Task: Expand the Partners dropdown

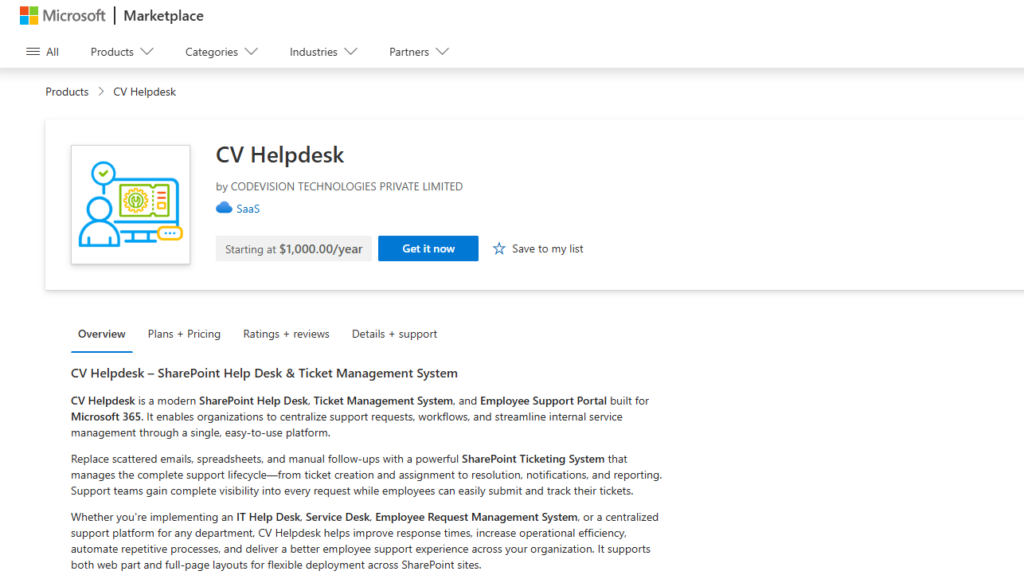Action: [419, 52]
